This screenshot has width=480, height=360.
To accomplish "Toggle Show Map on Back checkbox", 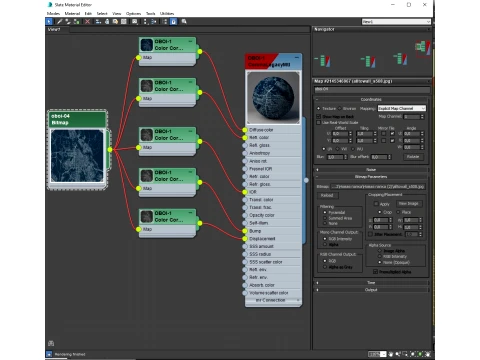I will coord(319,117).
